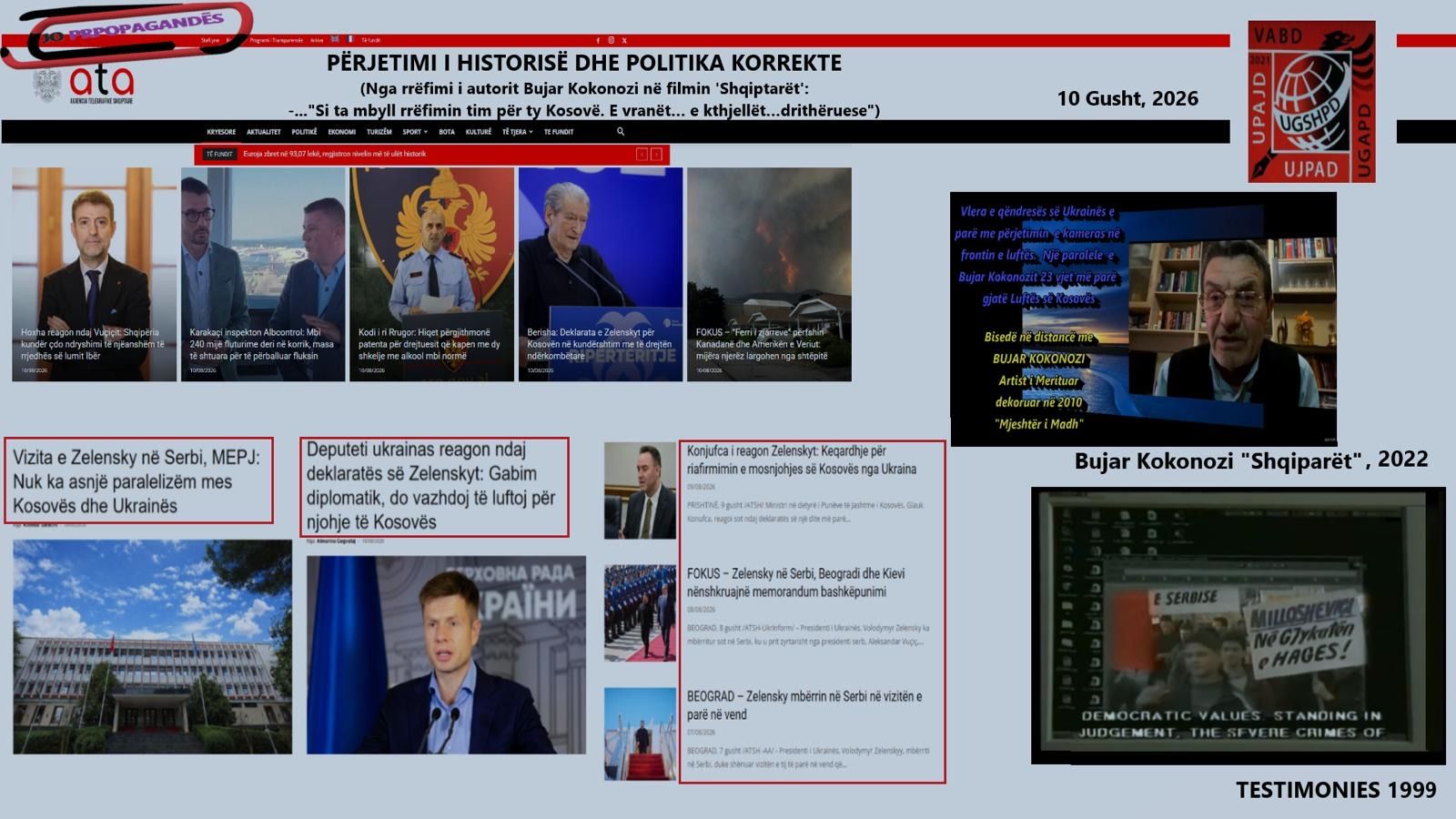The image size is (1456, 819).
Task: Open the KRYESORE menu item
Action: (x=221, y=132)
